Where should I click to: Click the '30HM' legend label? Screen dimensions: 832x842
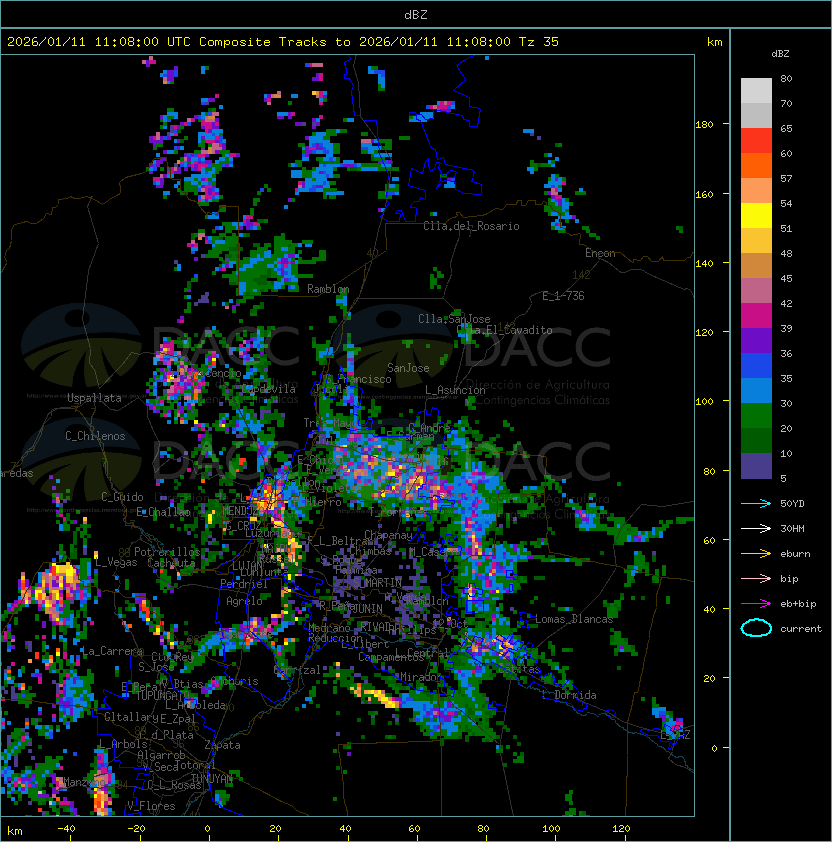(792, 529)
